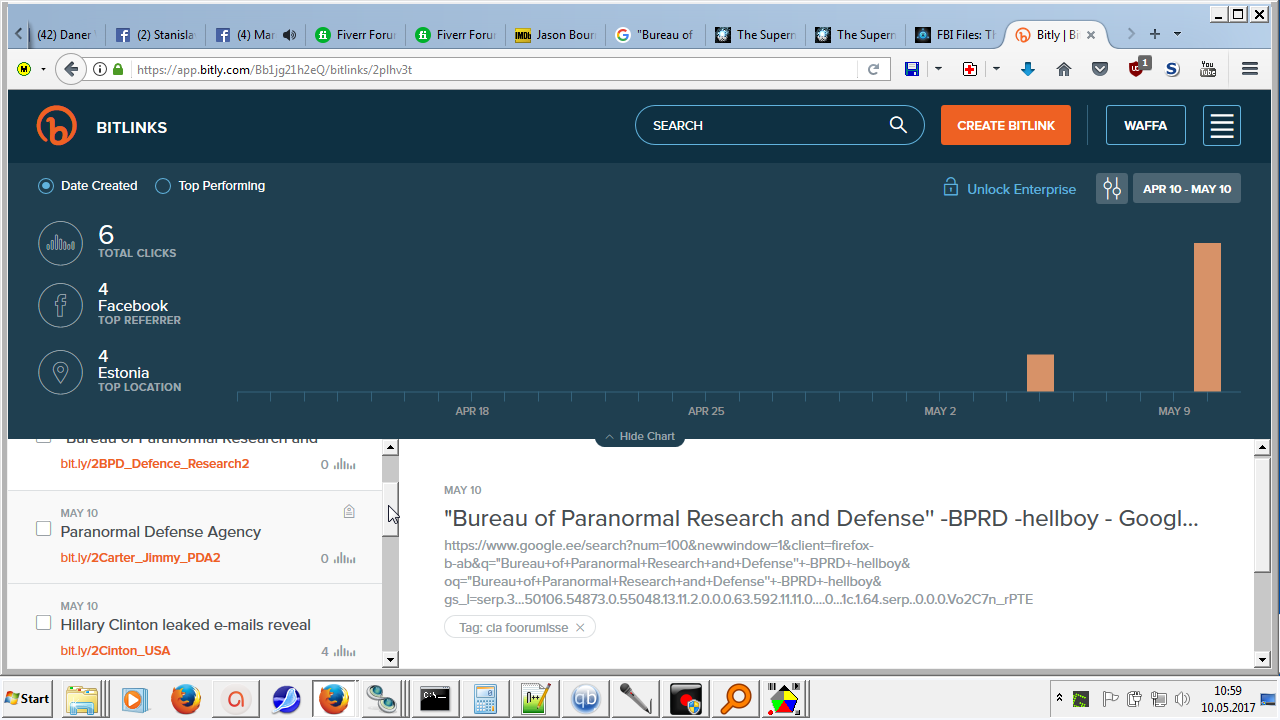Check the Paranormal Defense Agency checkbox

coord(43,529)
